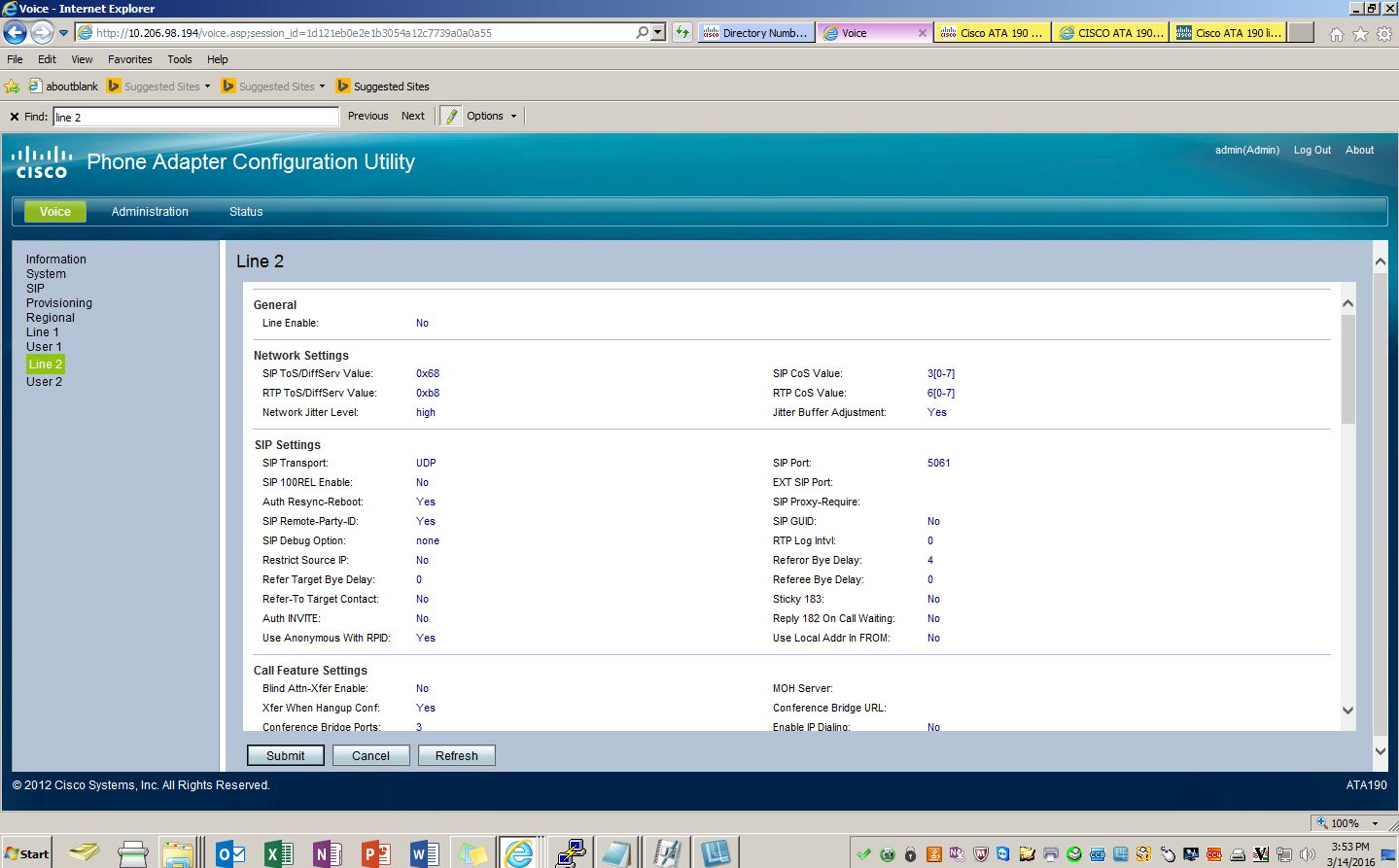Click the Find text input field
Viewport: 1399px width, 868px height.
click(x=195, y=117)
